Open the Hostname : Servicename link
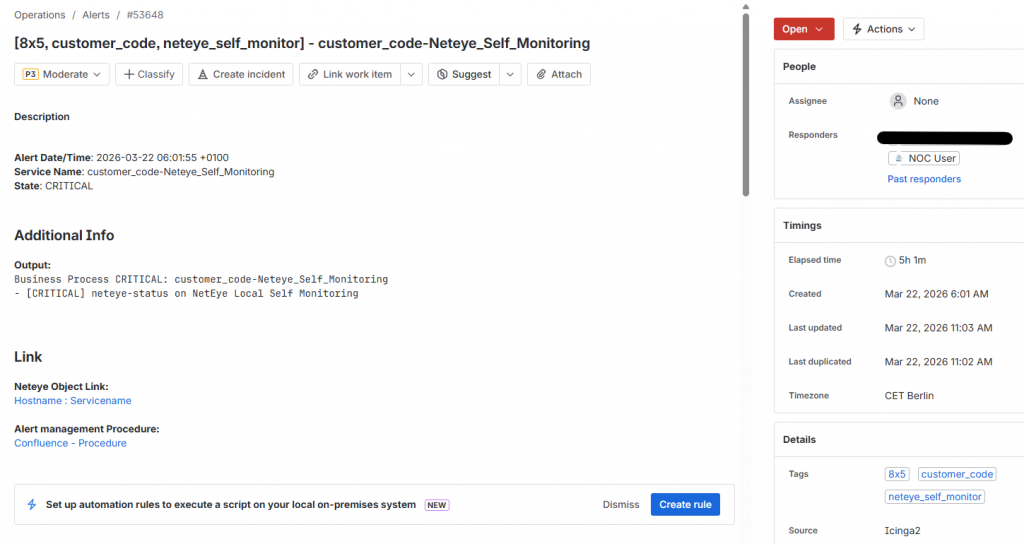The height and width of the screenshot is (544, 1024). (73, 401)
